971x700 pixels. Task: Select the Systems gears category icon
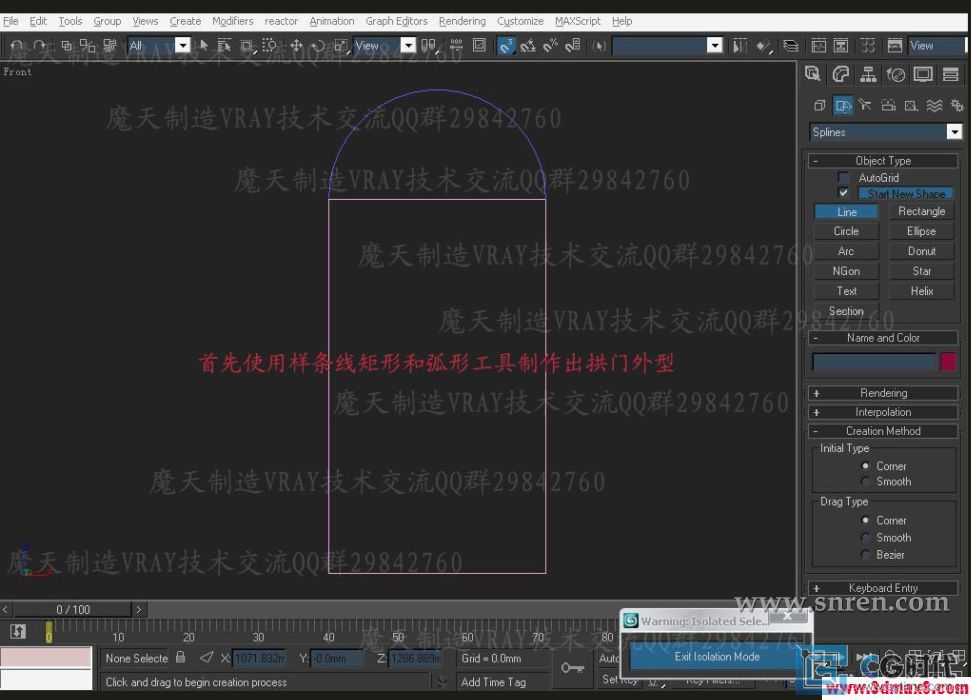point(957,105)
